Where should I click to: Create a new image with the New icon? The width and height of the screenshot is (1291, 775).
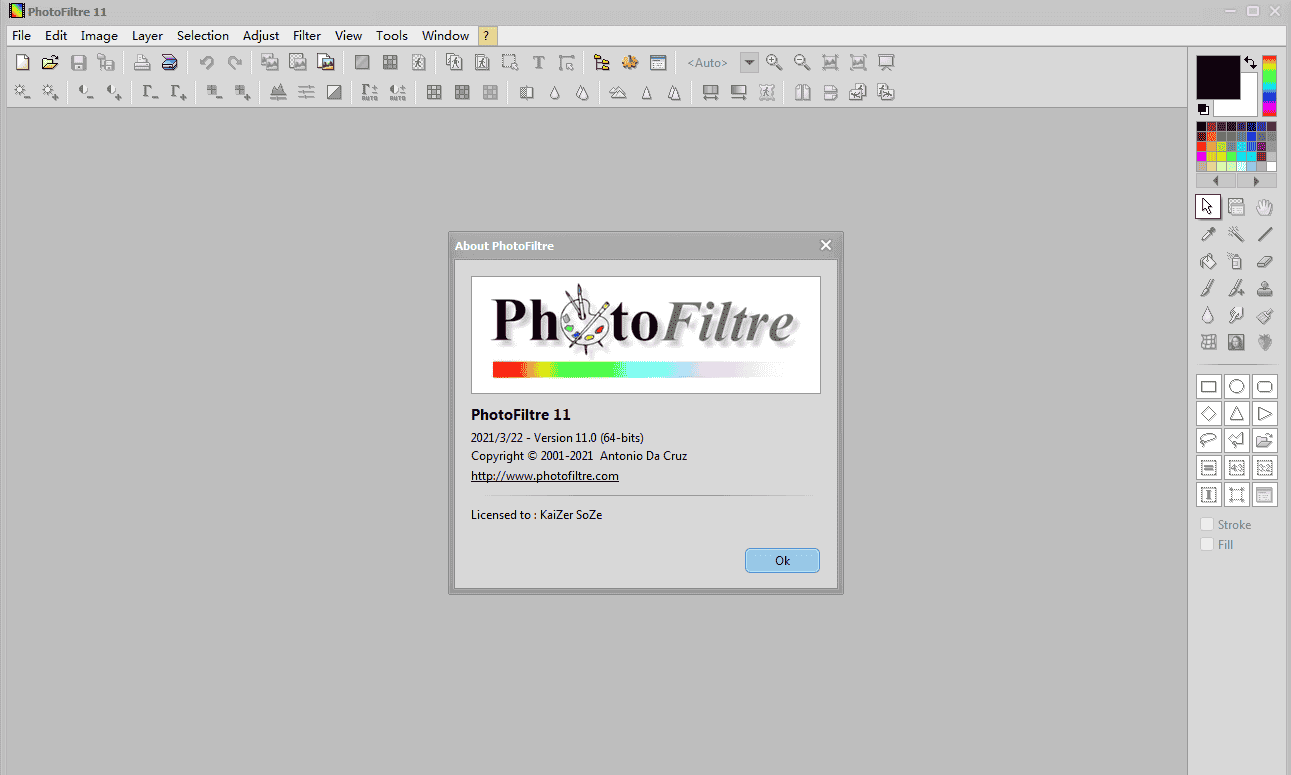(x=22, y=62)
